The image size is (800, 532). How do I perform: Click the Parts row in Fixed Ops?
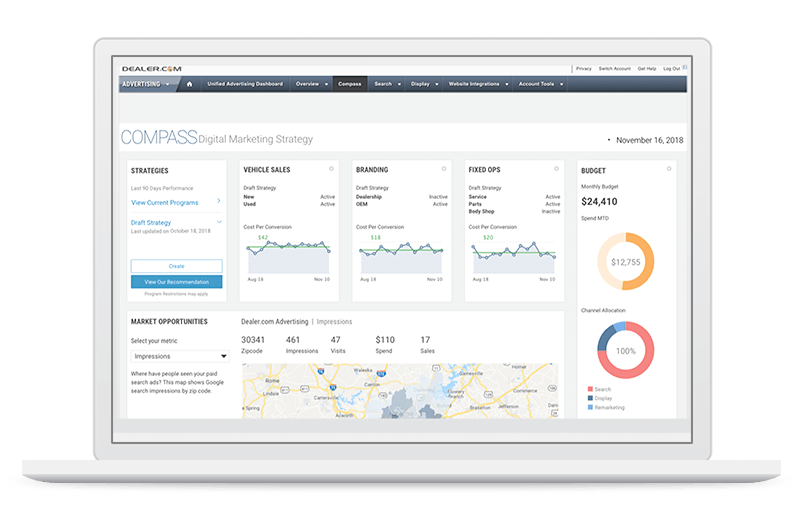[x=514, y=204]
